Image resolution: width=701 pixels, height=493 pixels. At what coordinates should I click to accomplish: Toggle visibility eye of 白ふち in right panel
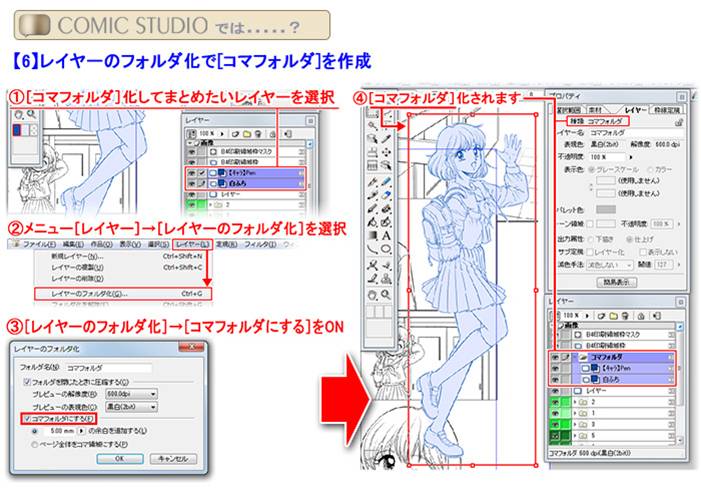coord(555,379)
